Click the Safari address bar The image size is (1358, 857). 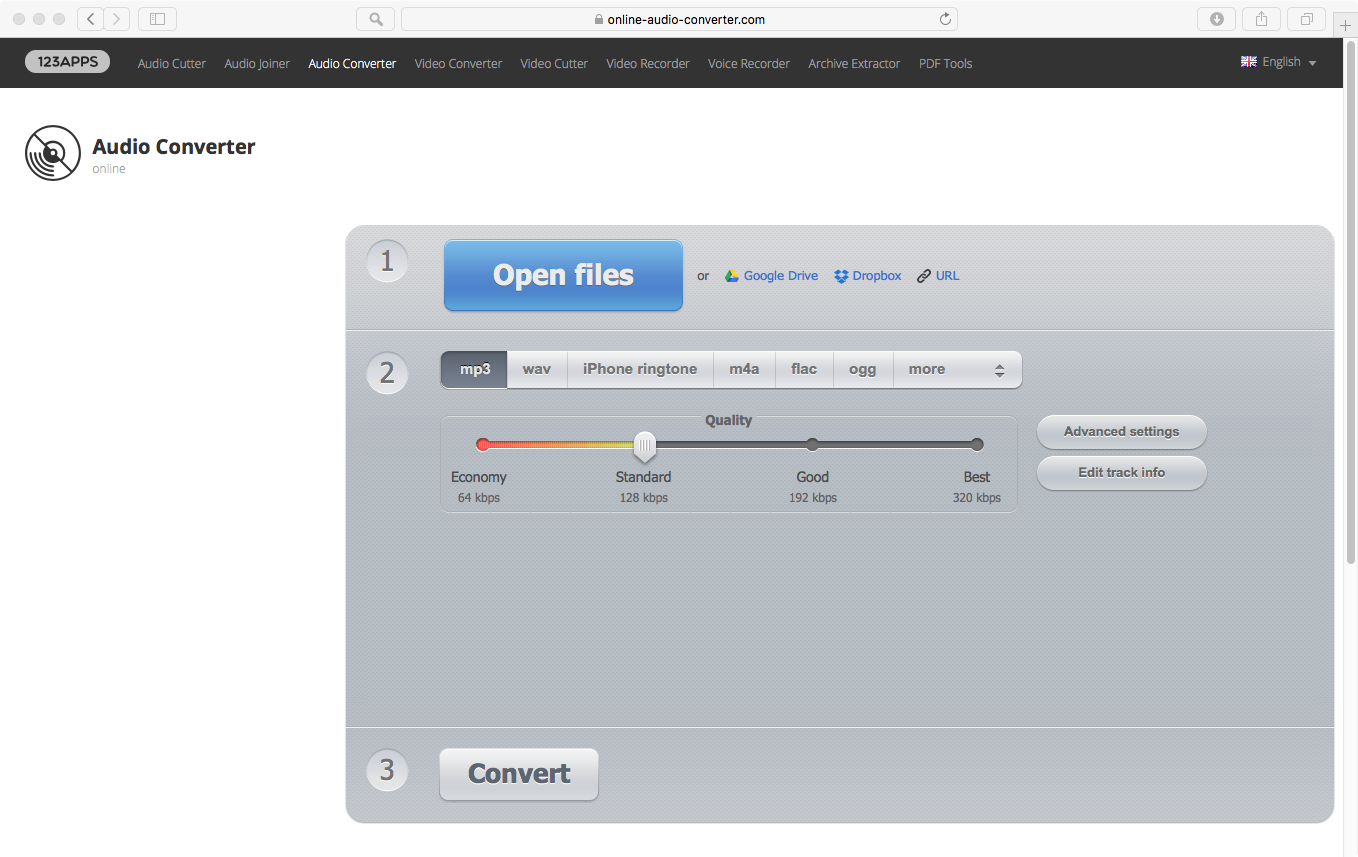(x=680, y=19)
